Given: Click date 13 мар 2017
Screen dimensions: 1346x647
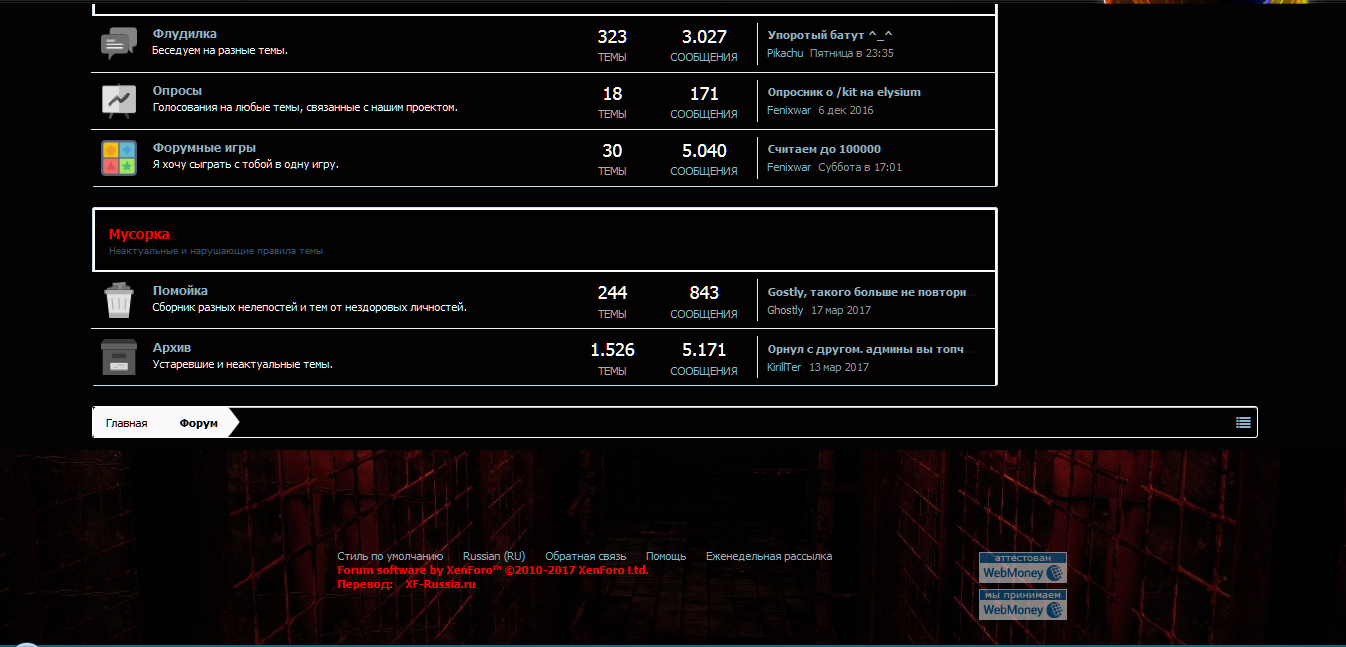Looking at the screenshot, I should [839, 367].
